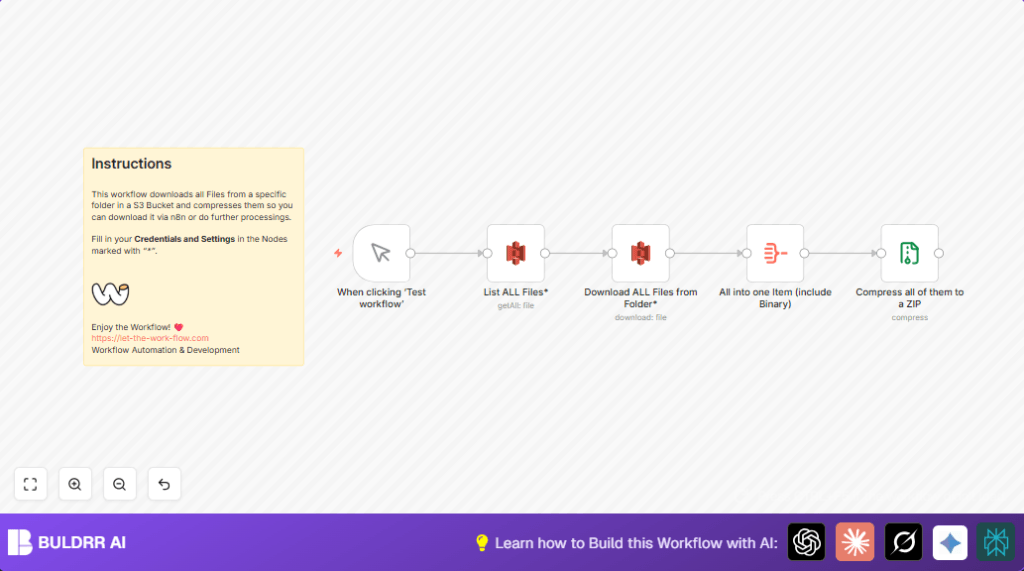Click the output connector of the ZIP compress node
This screenshot has height=571, width=1024.
coord(938,253)
